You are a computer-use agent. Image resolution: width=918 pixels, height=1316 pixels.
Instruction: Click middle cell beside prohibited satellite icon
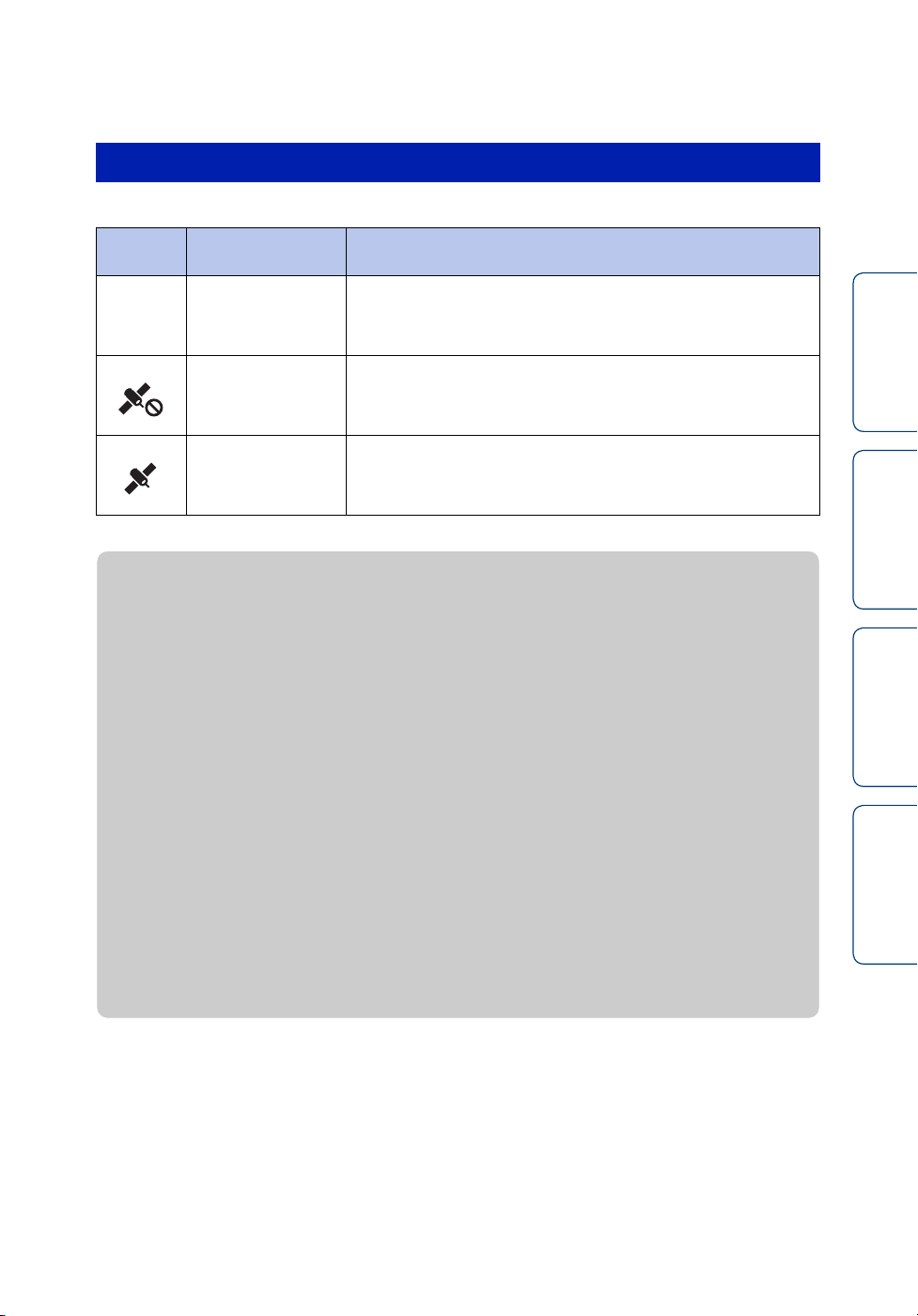coord(266,395)
